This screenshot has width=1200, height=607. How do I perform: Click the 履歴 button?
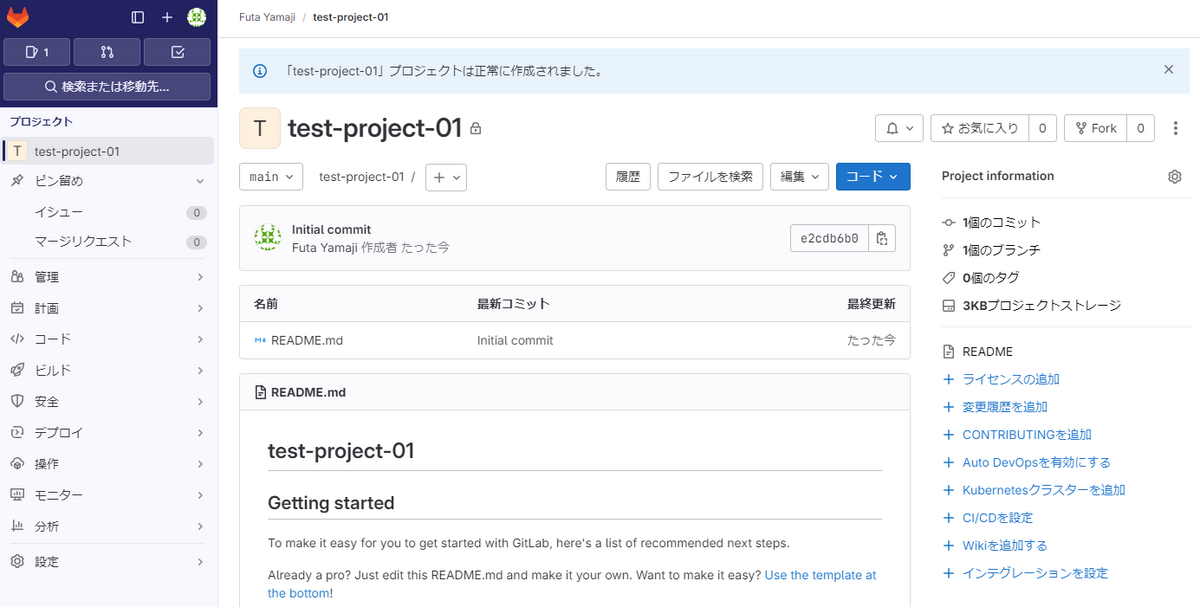(x=628, y=176)
